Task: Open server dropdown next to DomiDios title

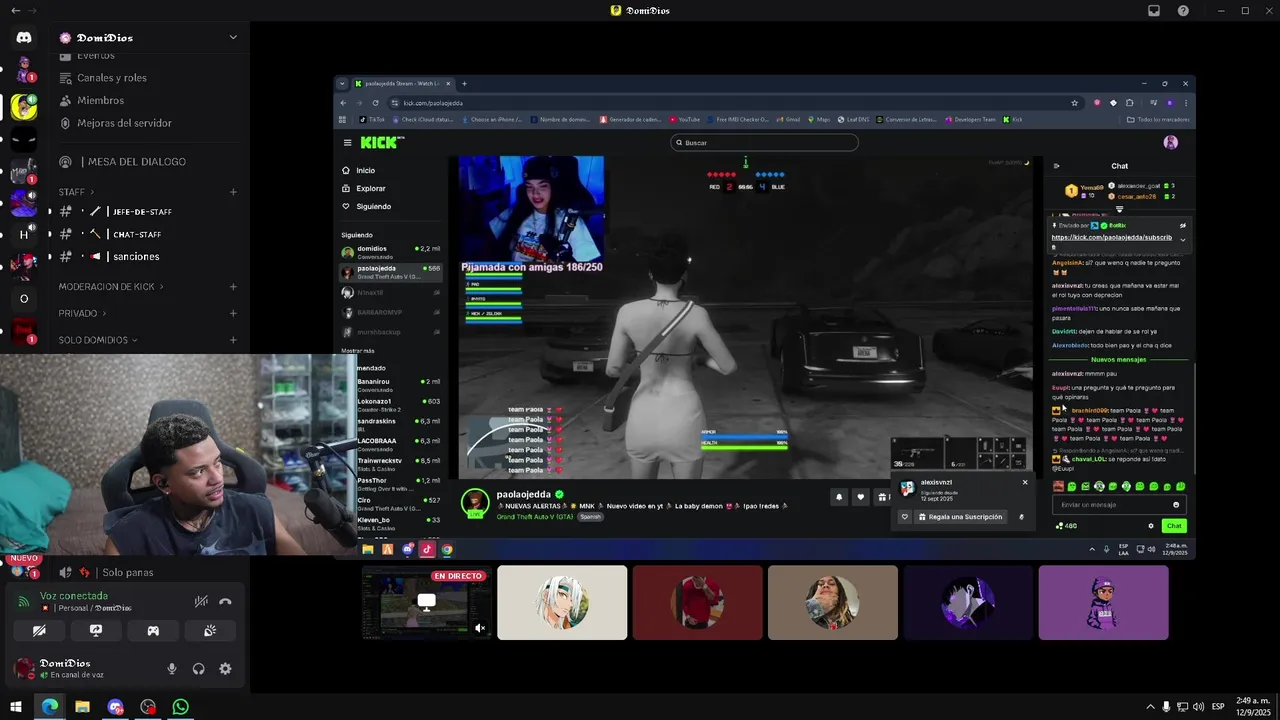Action: (x=233, y=38)
